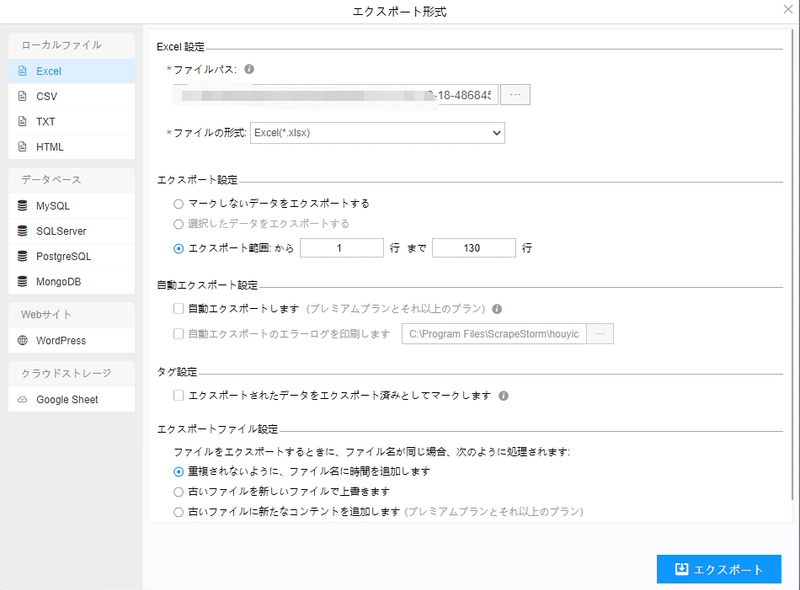The width and height of the screenshot is (800, 590).
Task: Click the export range start row field
Action: pos(341,248)
